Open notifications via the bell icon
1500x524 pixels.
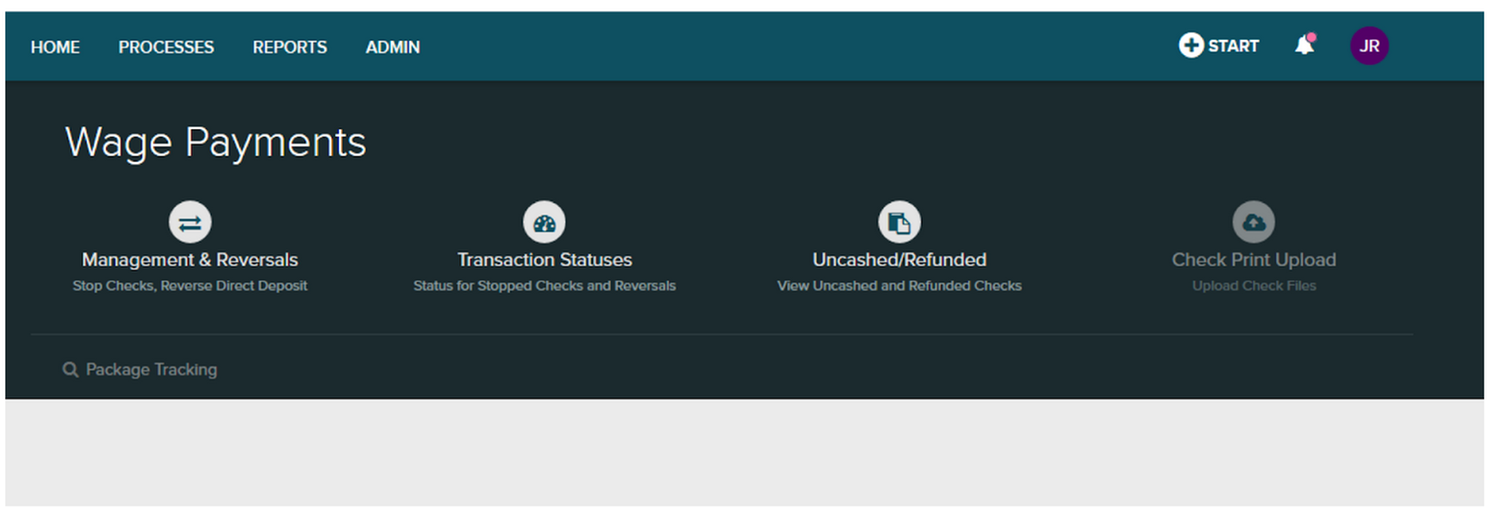pyautogui.click(x=1304, y=46)
